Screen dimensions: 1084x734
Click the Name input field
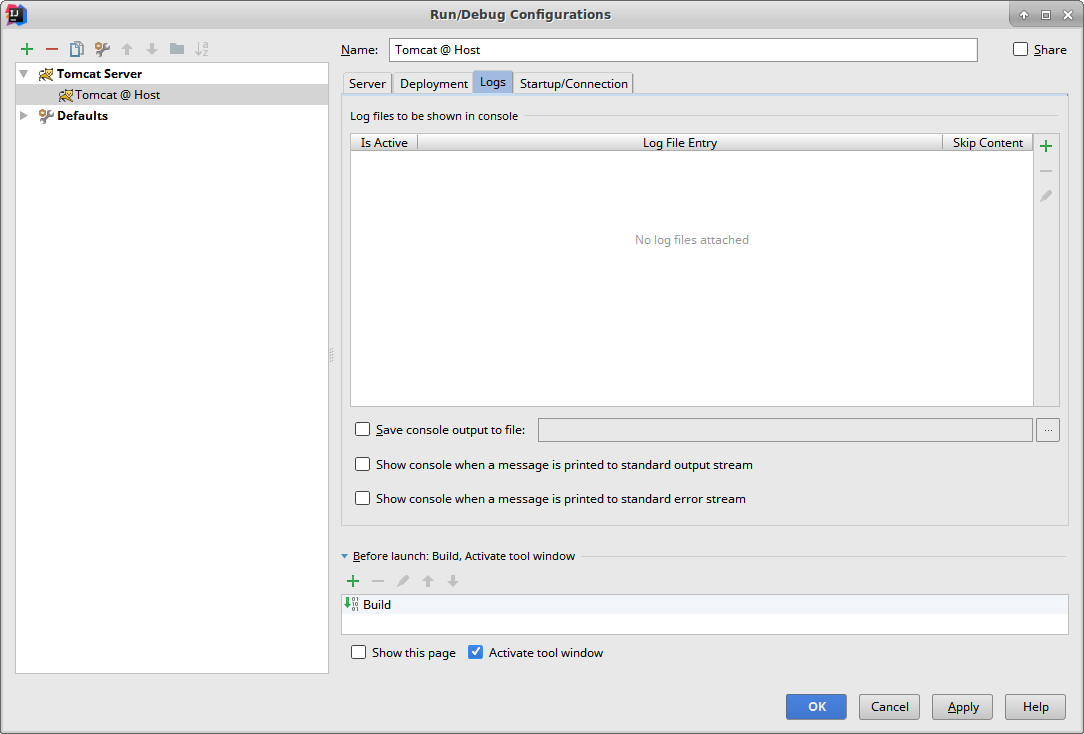[x=682, y=50]
